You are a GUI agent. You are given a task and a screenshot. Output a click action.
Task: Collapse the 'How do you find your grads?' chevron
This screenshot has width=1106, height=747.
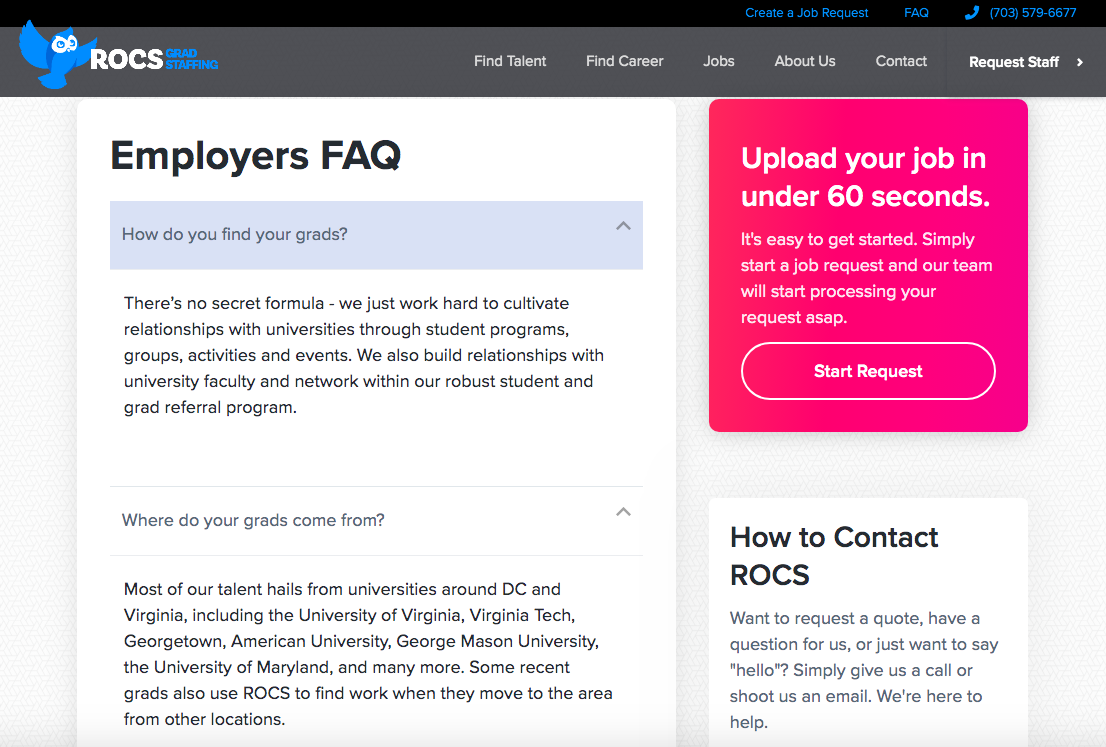coord(623,226)
